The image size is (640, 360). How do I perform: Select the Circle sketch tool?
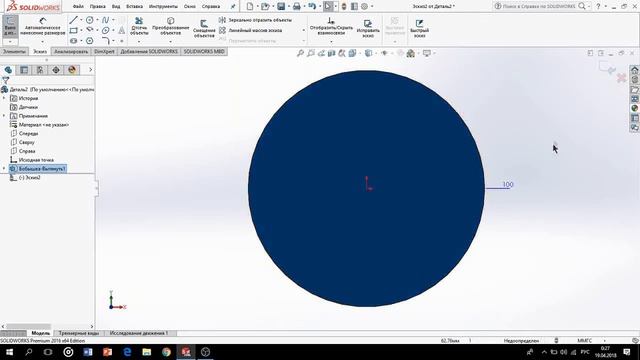pos(89,20)
